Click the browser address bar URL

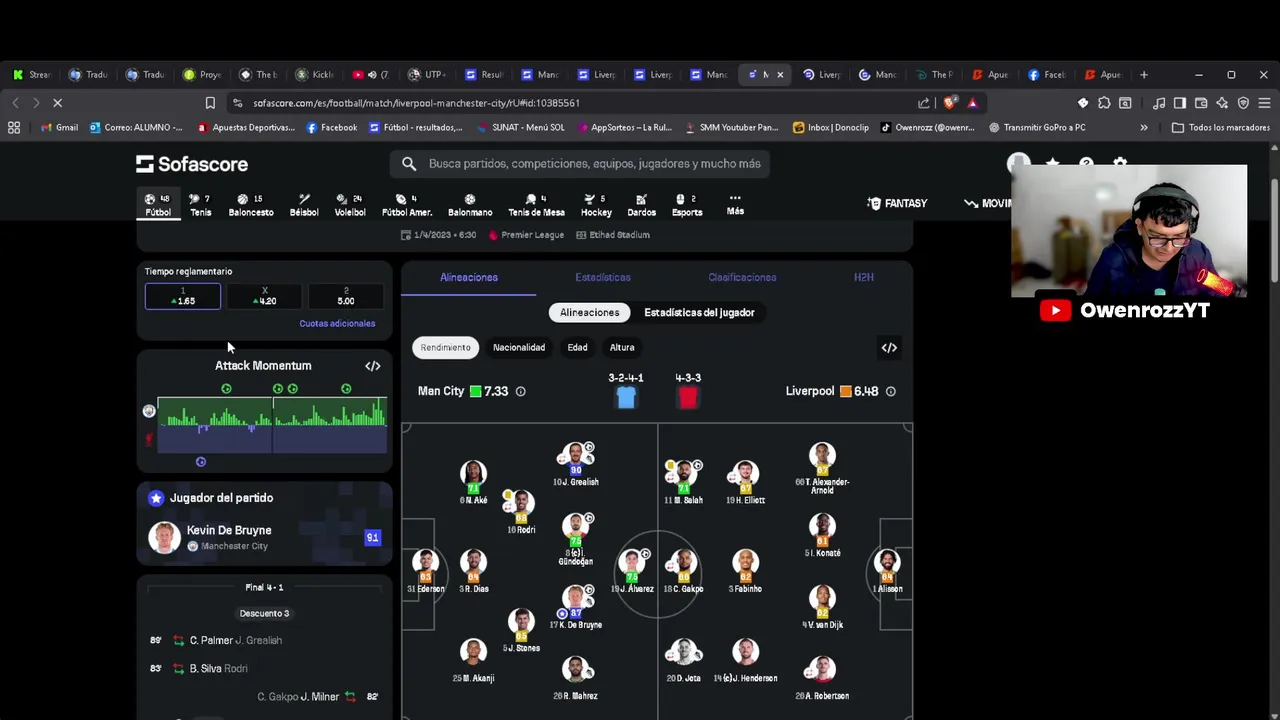(416, 103)
